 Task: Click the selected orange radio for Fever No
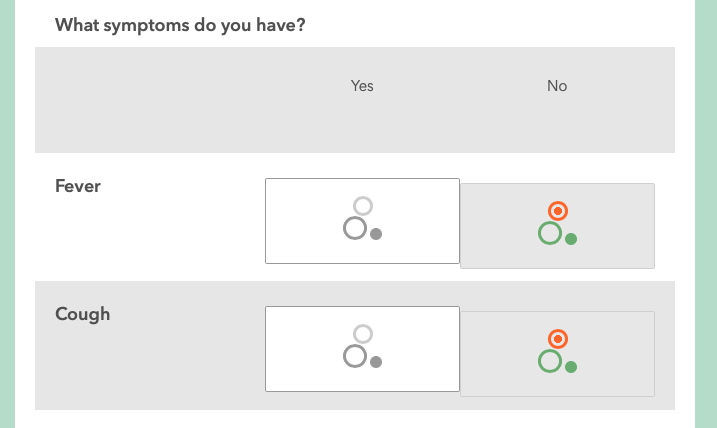tap(558, 211)
